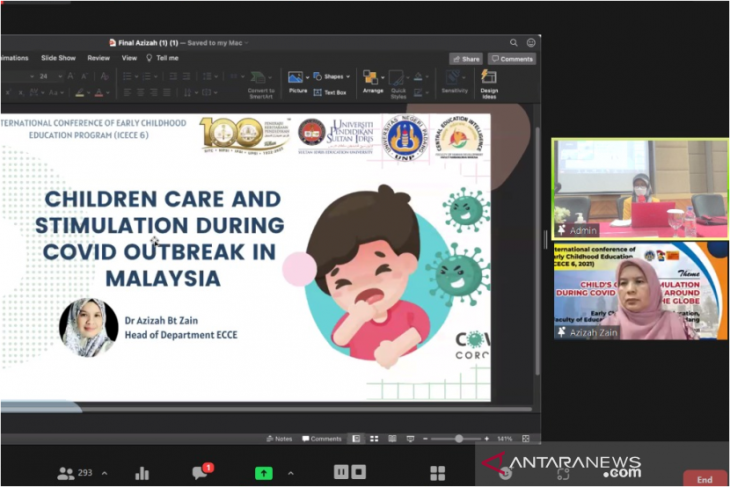The height and width of the screenshot is (487, 730).
Task: Click the Picture insert icon
Action: point(297,79)
